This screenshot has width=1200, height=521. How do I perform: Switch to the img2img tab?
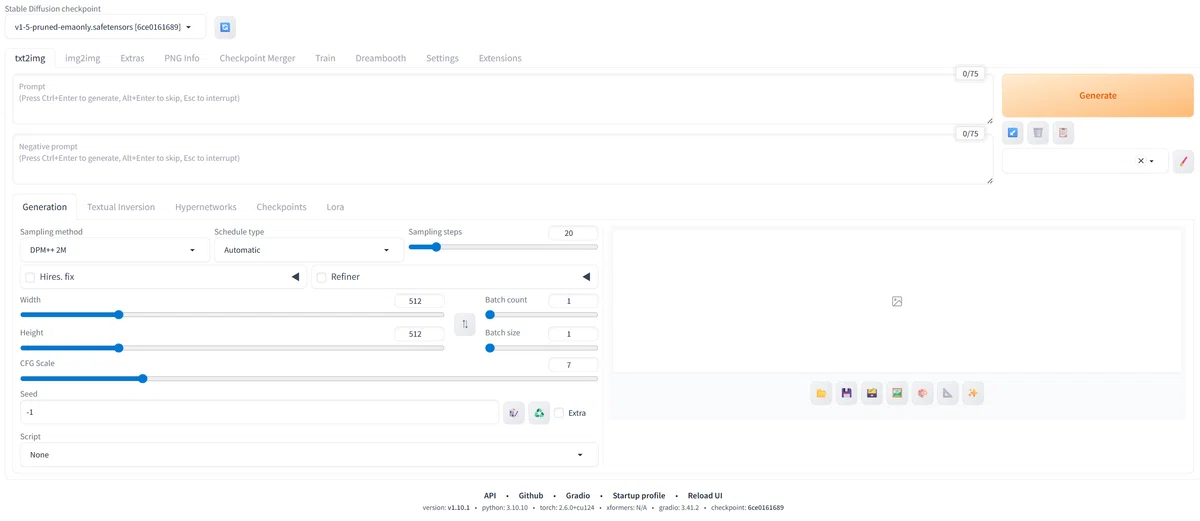(83, 58)
